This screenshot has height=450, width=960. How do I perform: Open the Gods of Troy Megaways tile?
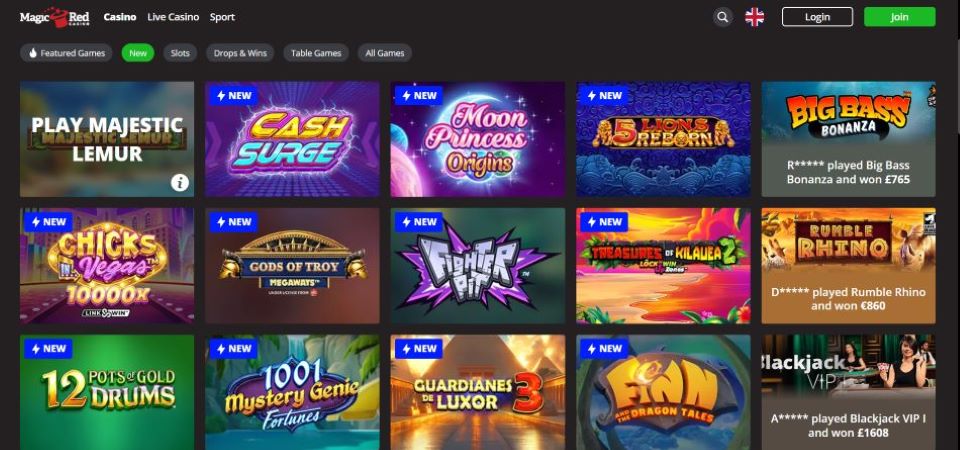tap(292, 266)
